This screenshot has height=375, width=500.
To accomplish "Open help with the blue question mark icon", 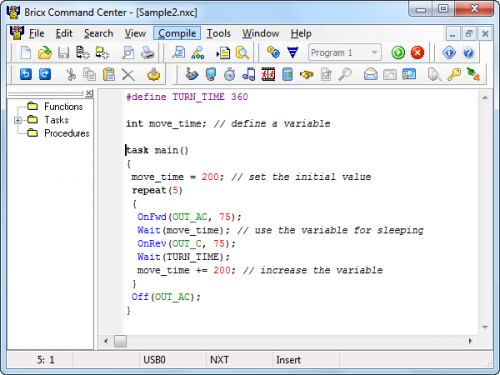I will pyautogui.click(x=468, y=52).
